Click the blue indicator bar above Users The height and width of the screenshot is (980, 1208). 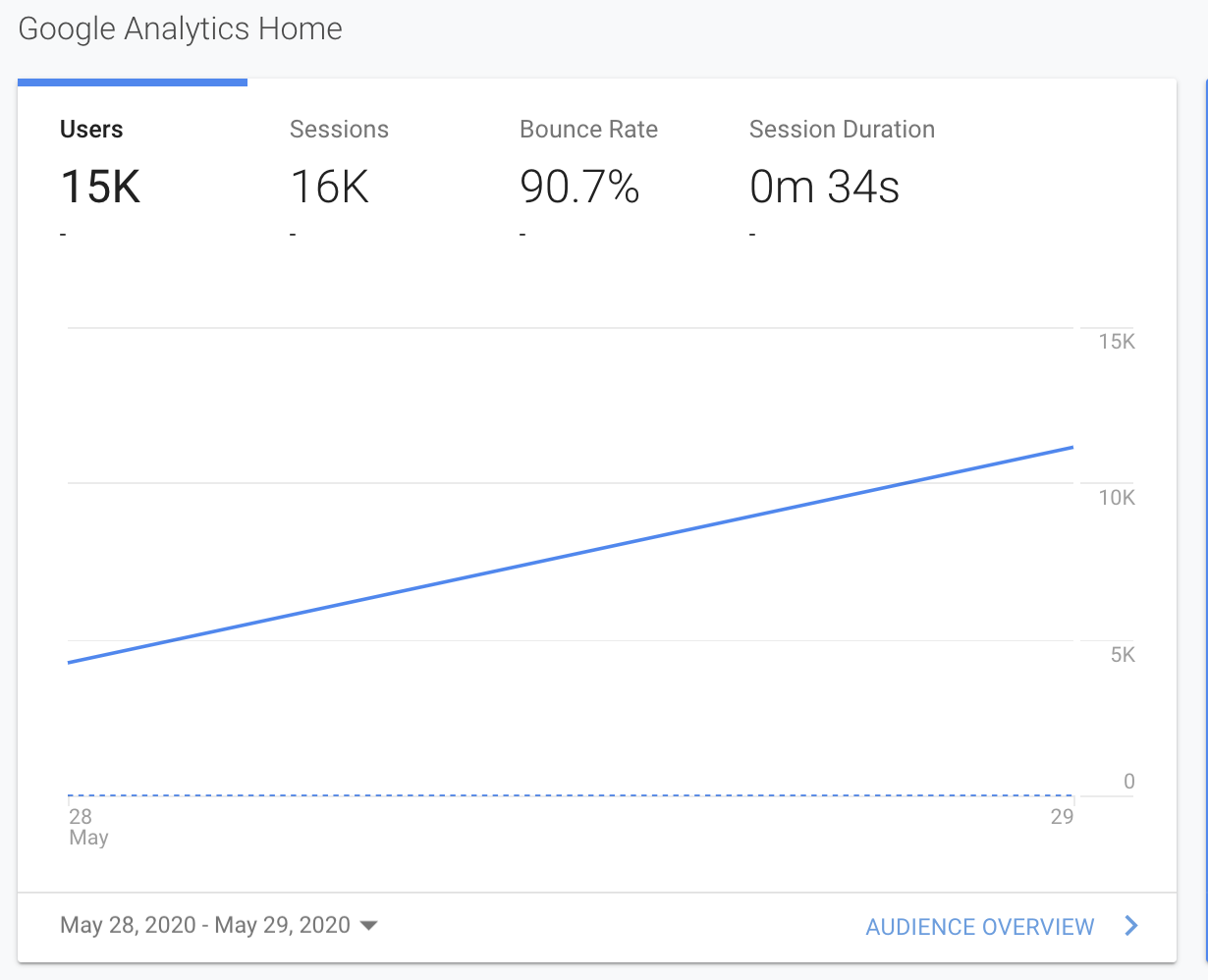133,82
